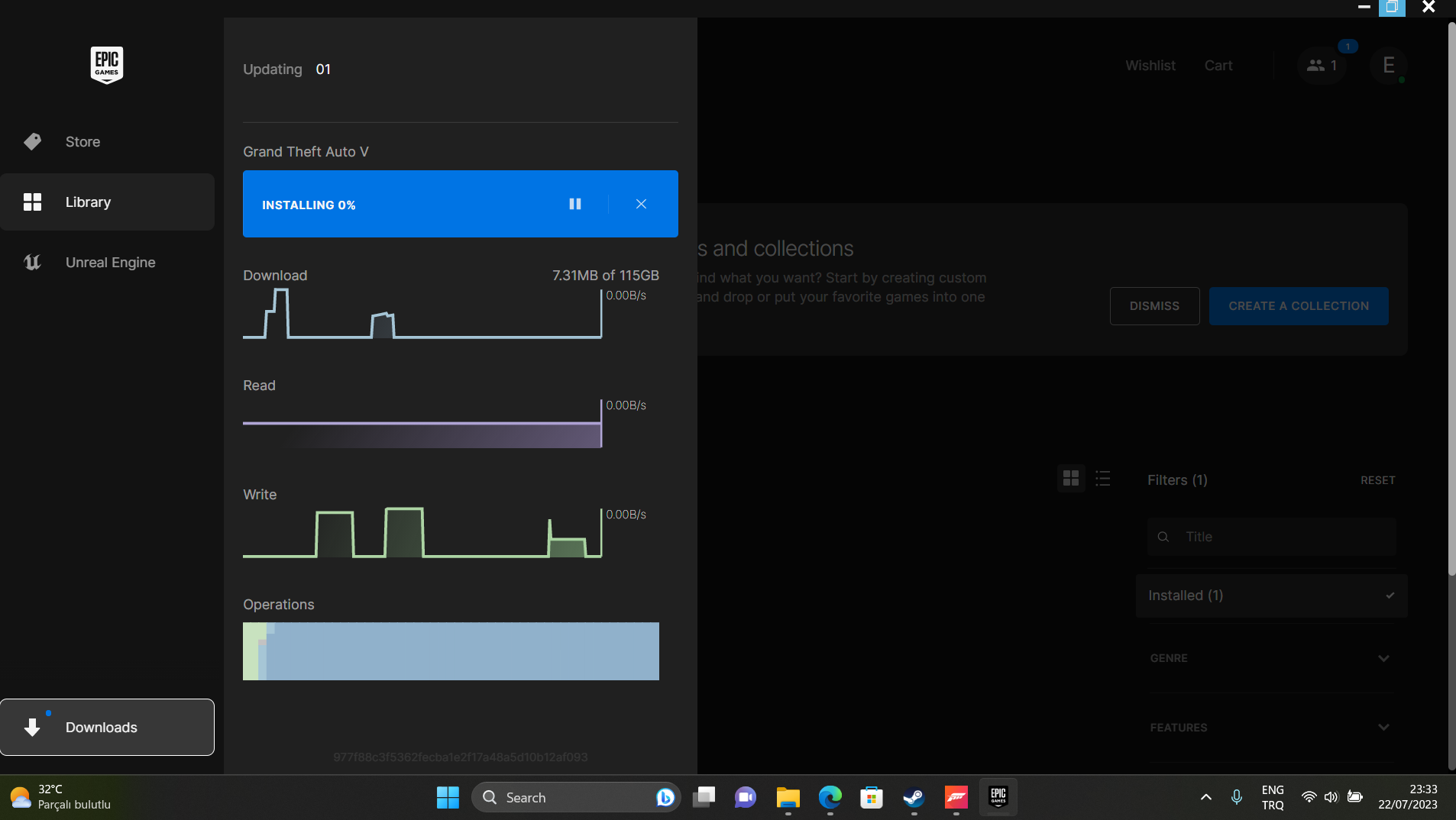This screenshot has height=820, width=1456.
Task: Open the volume tray icon
Action: click(1331, 798)
